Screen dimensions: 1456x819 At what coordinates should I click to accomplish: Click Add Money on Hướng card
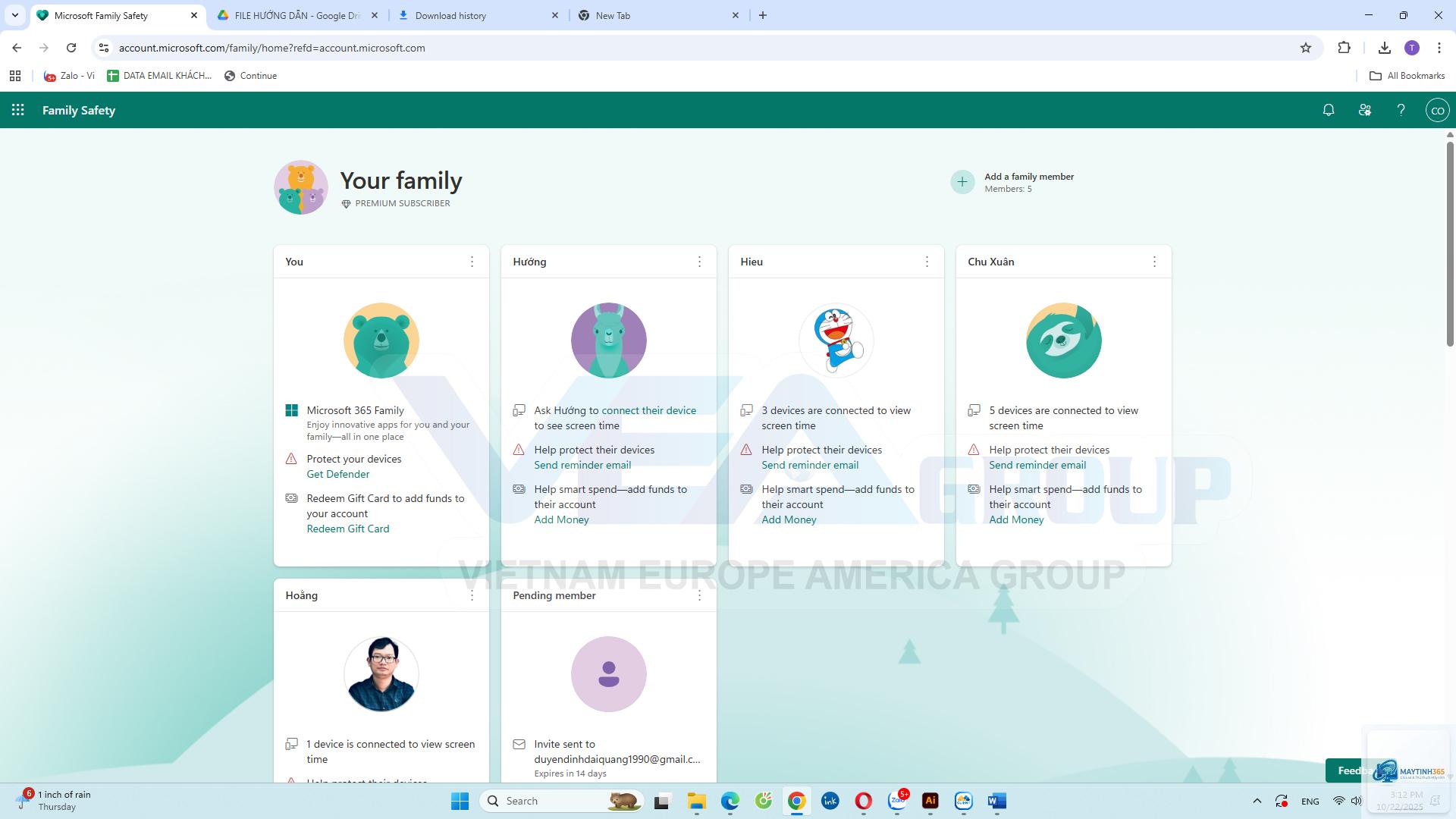coord(561,519)
